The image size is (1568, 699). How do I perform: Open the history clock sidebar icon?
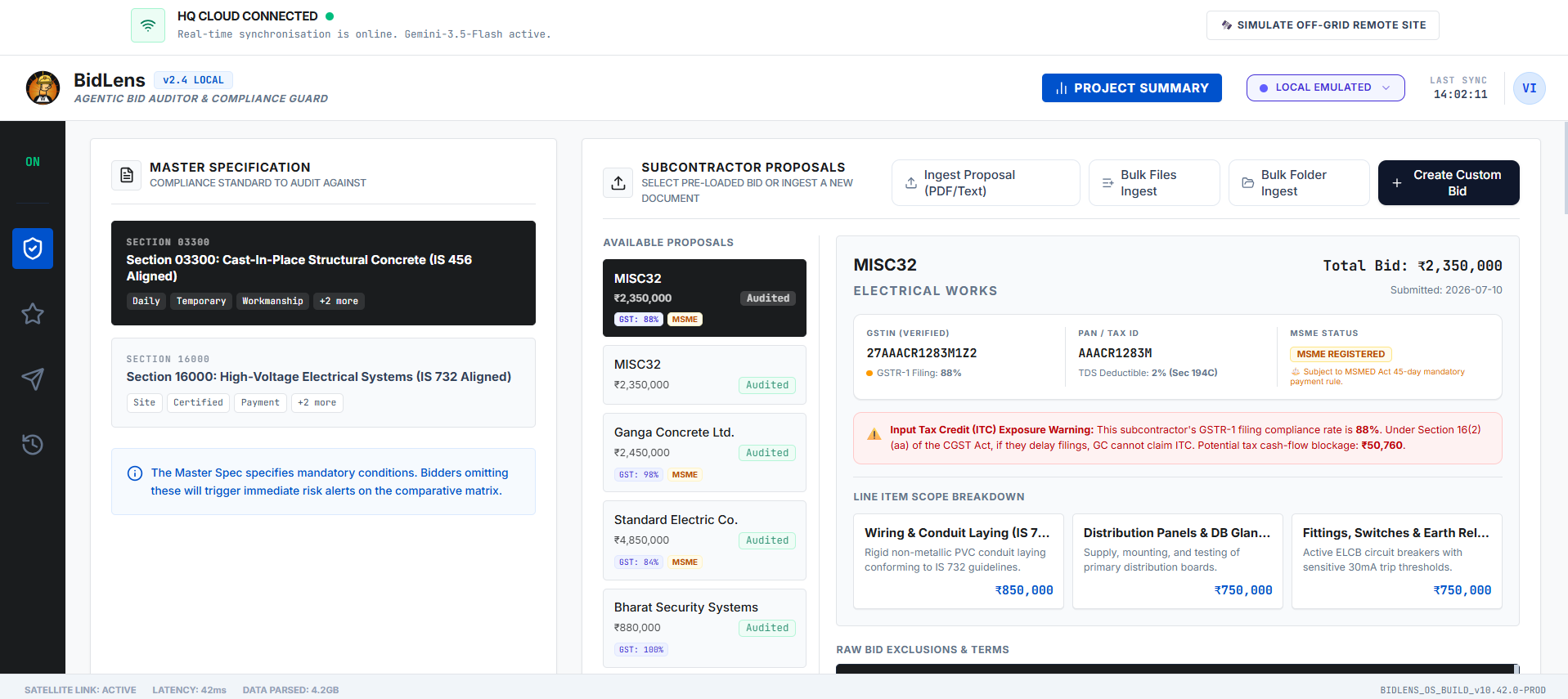point(33,445)
